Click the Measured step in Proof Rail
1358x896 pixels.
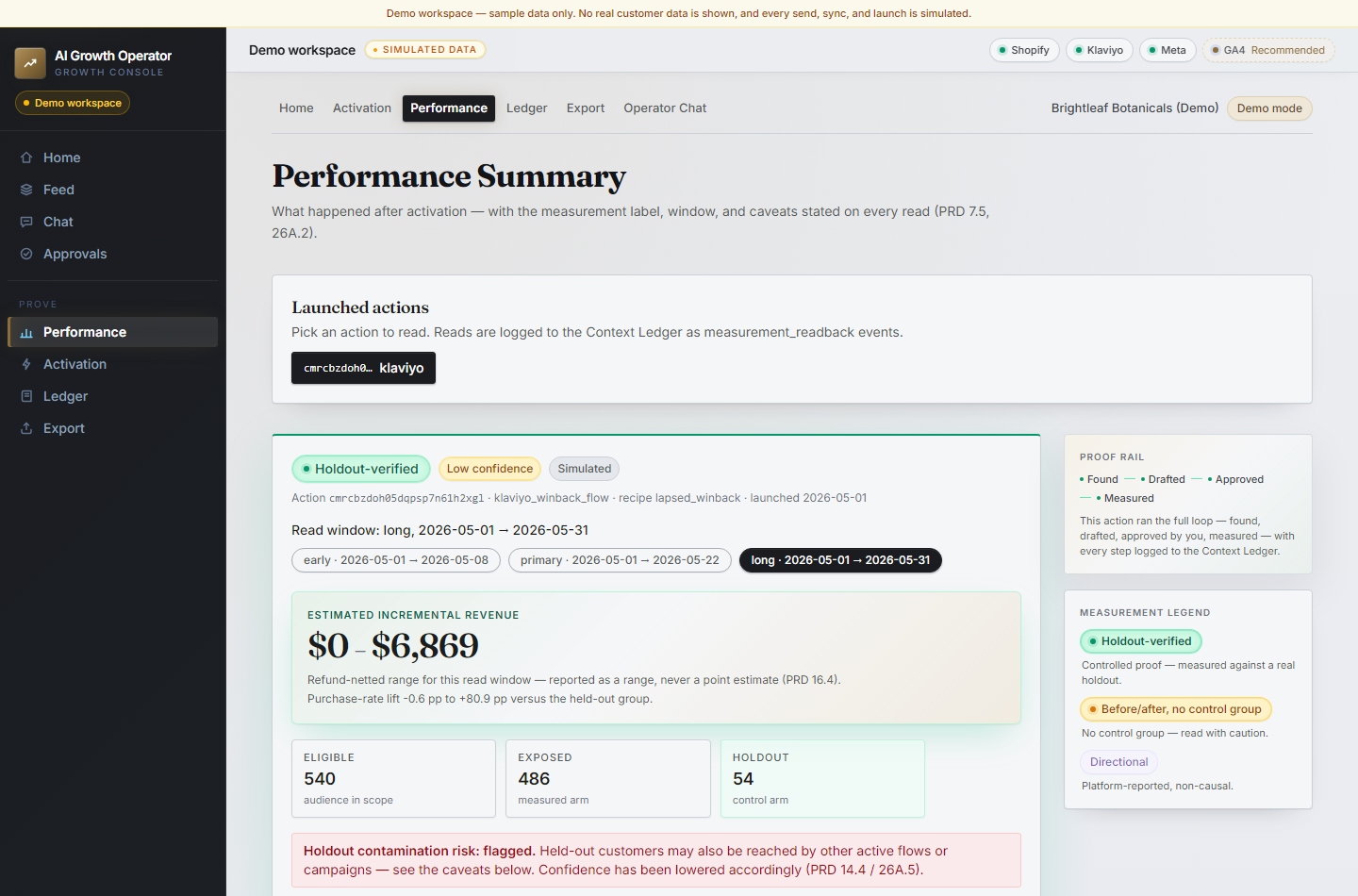(1125, 498)
